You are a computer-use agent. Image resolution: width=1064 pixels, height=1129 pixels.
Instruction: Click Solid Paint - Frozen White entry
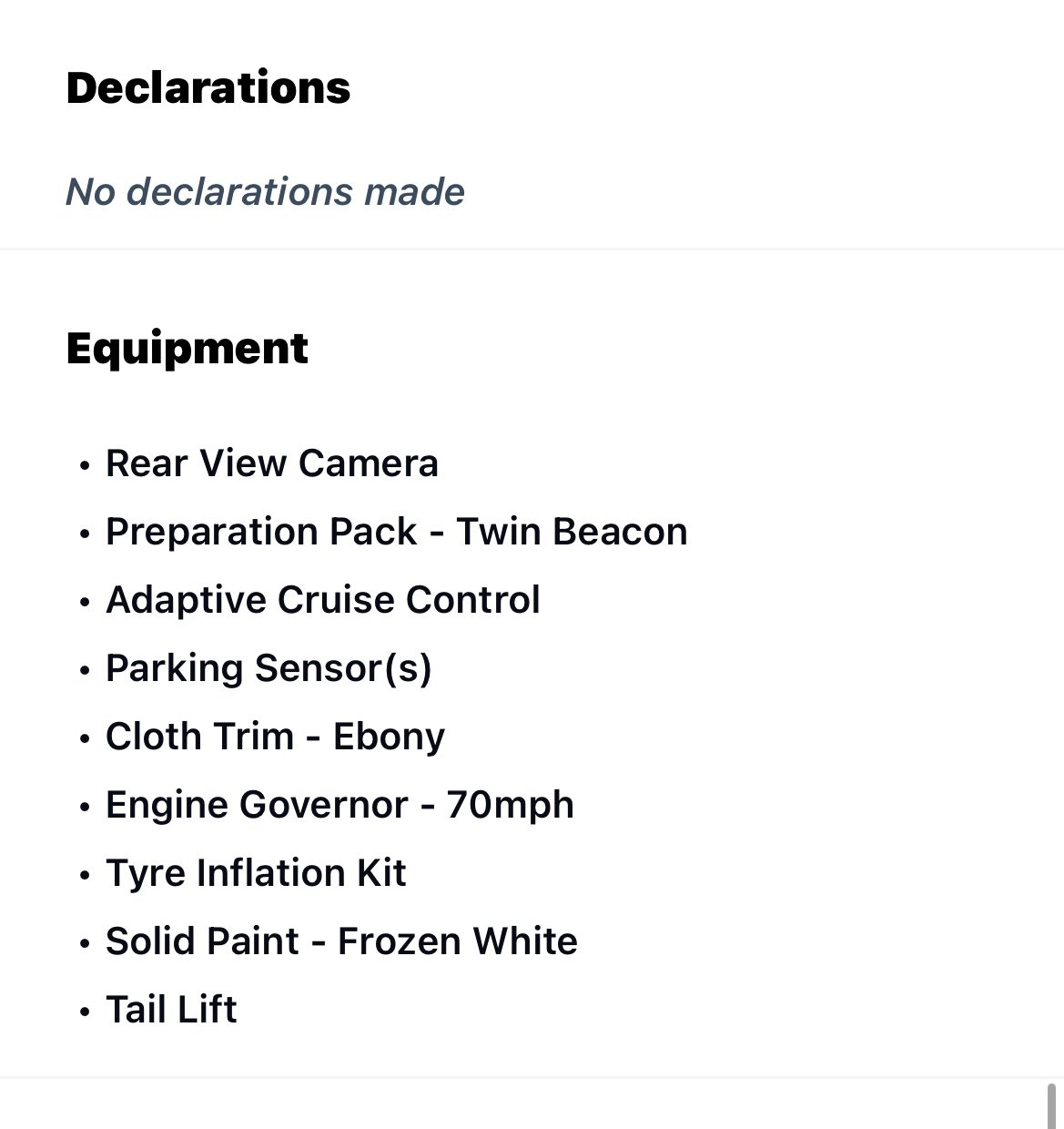(x=341, y=941)
